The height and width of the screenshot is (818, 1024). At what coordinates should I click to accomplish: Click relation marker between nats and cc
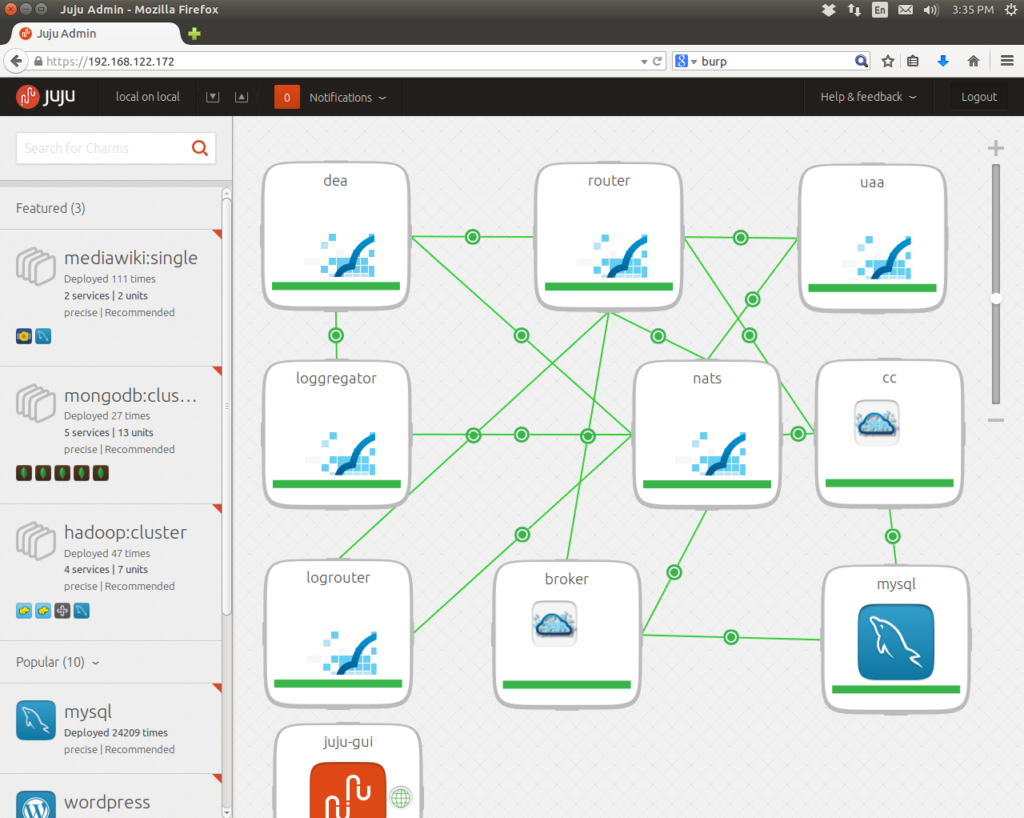coord(798,433)
